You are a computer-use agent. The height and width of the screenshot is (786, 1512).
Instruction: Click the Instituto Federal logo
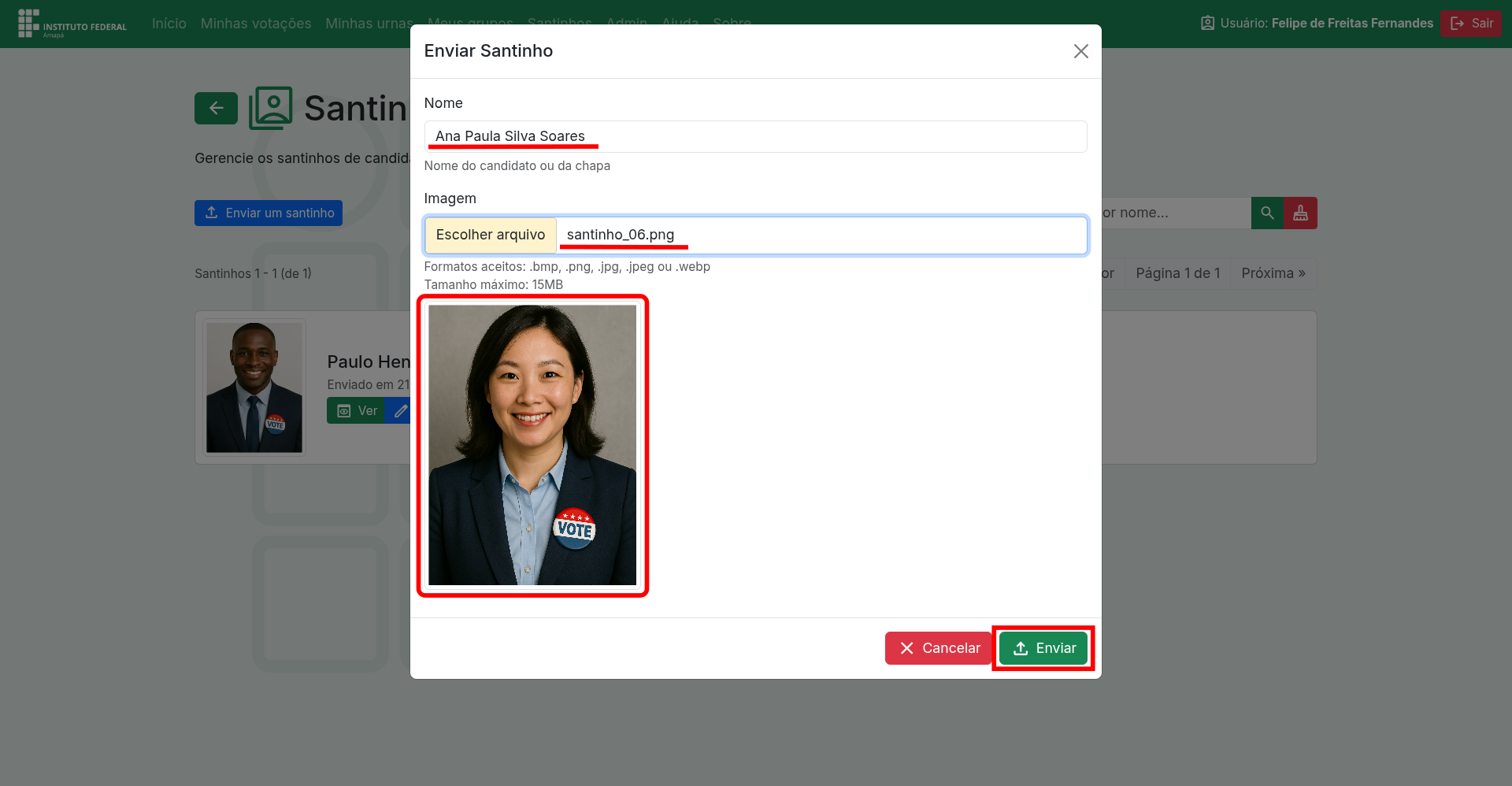(72, 24)
